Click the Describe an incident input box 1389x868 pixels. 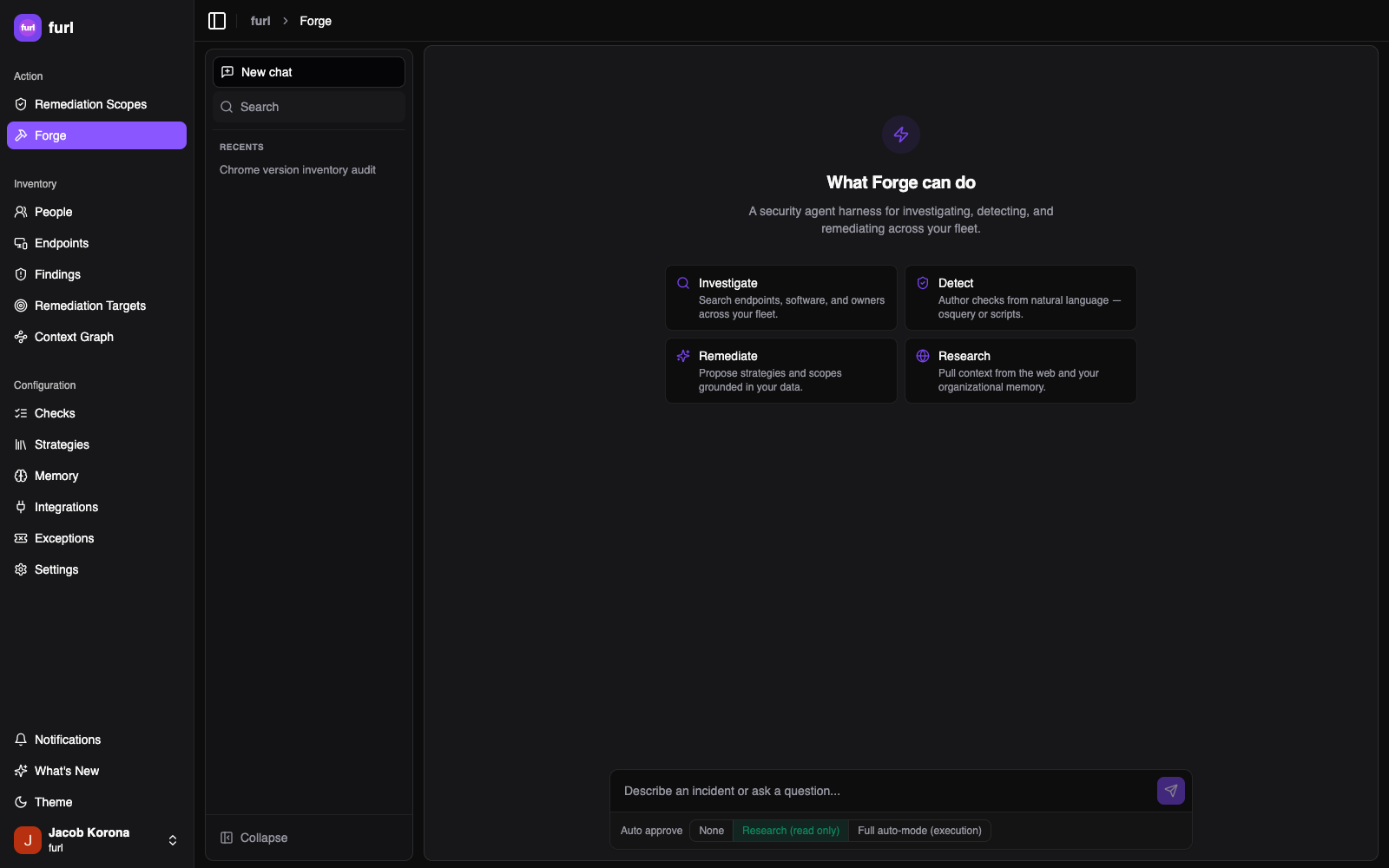tap(885, 791)
